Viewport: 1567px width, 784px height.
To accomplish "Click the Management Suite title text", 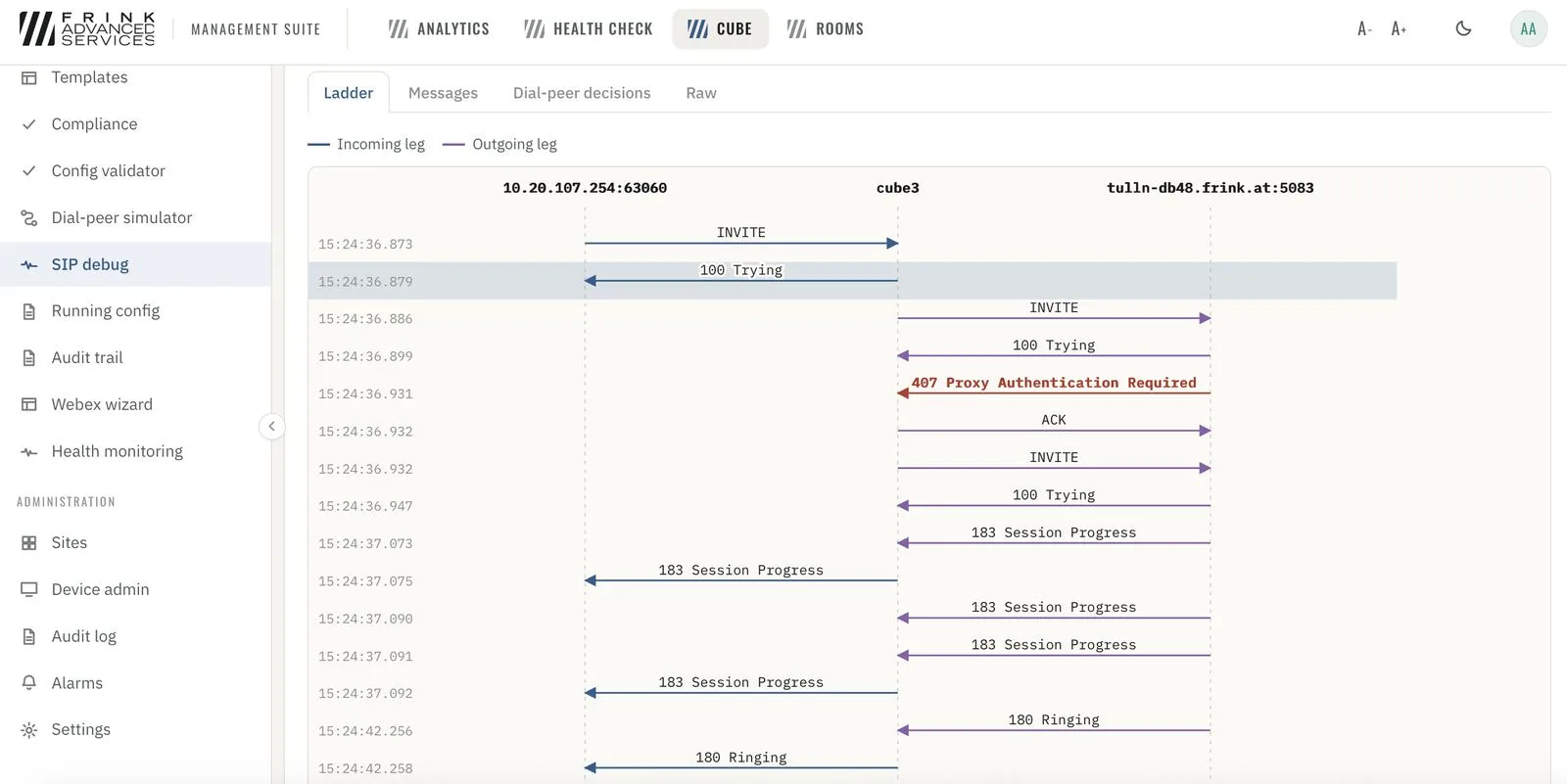I will point(256,29).
